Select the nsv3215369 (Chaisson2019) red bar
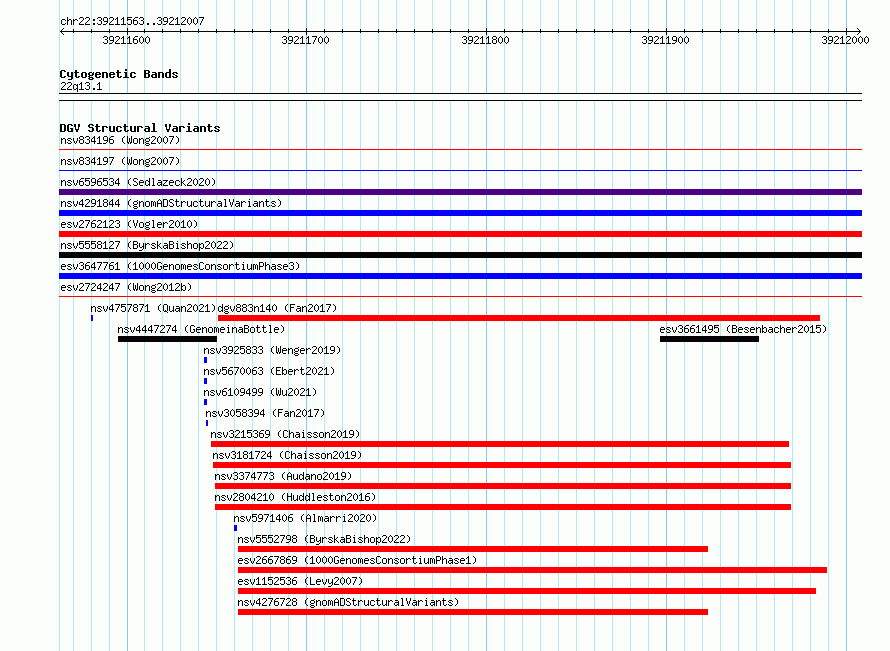Image resolution: width=890 pixels, height=651 pixels. tap(499, 444)
